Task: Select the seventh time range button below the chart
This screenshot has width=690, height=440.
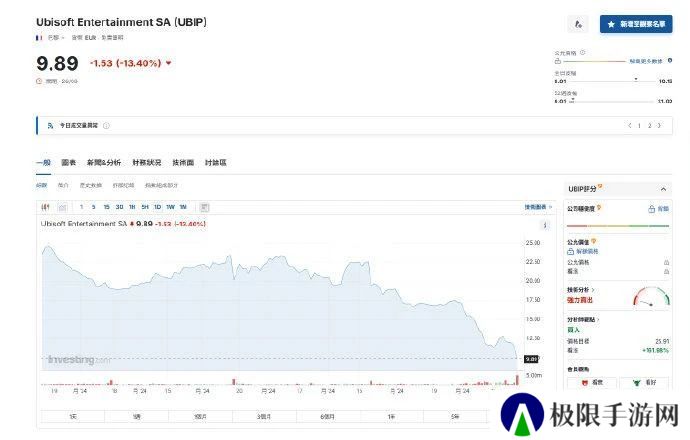Action: coord(455,416)
